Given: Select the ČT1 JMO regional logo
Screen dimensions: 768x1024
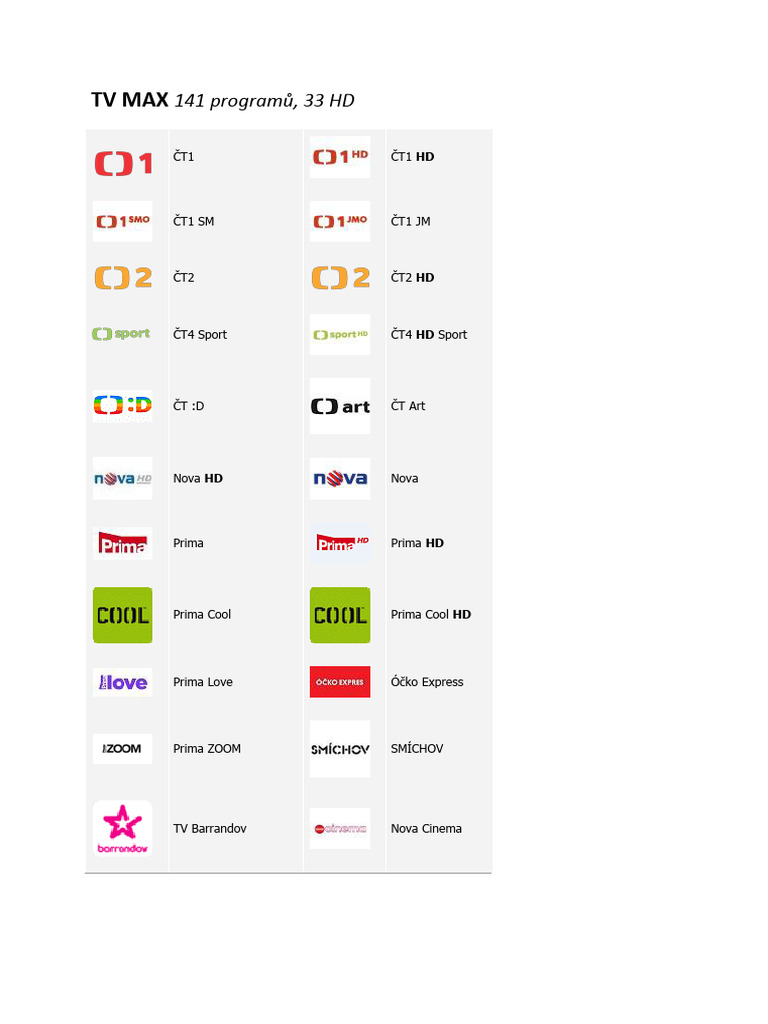Looking at the screenshot, I should (340, 221).
